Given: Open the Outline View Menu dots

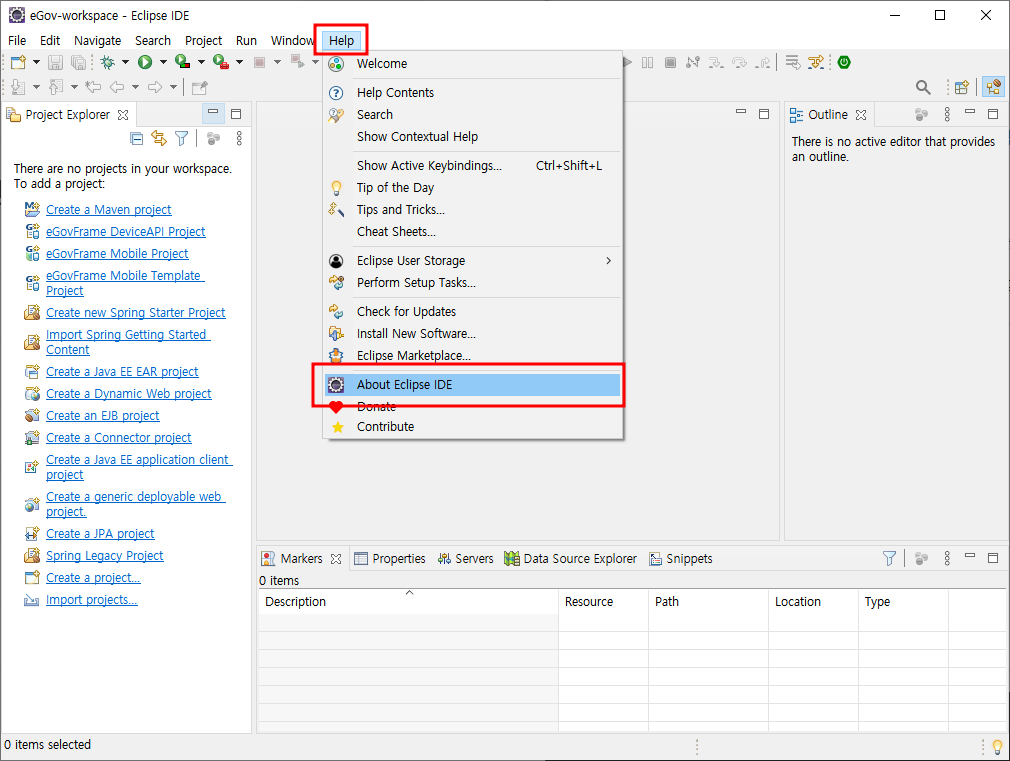Looking at the screenshot, I should (x=947, y=115).
